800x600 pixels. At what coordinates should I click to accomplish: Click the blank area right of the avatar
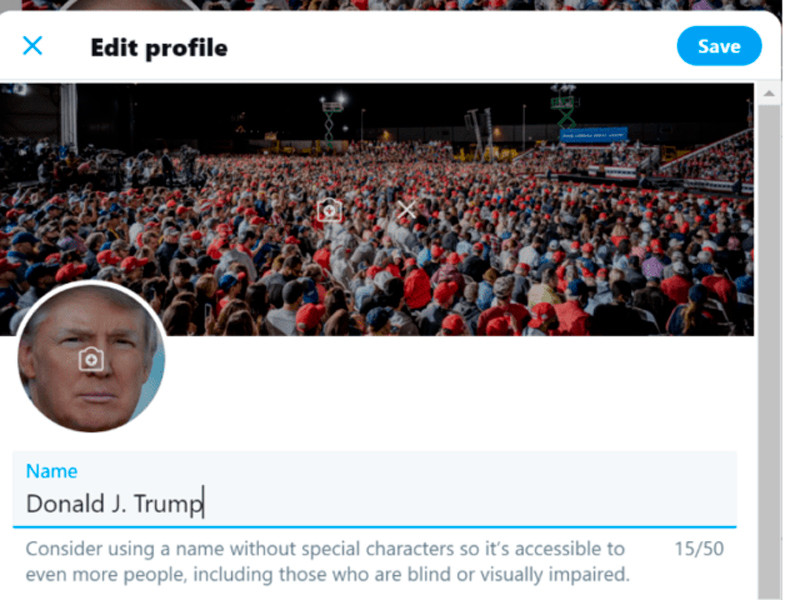[x=450, y=390]
